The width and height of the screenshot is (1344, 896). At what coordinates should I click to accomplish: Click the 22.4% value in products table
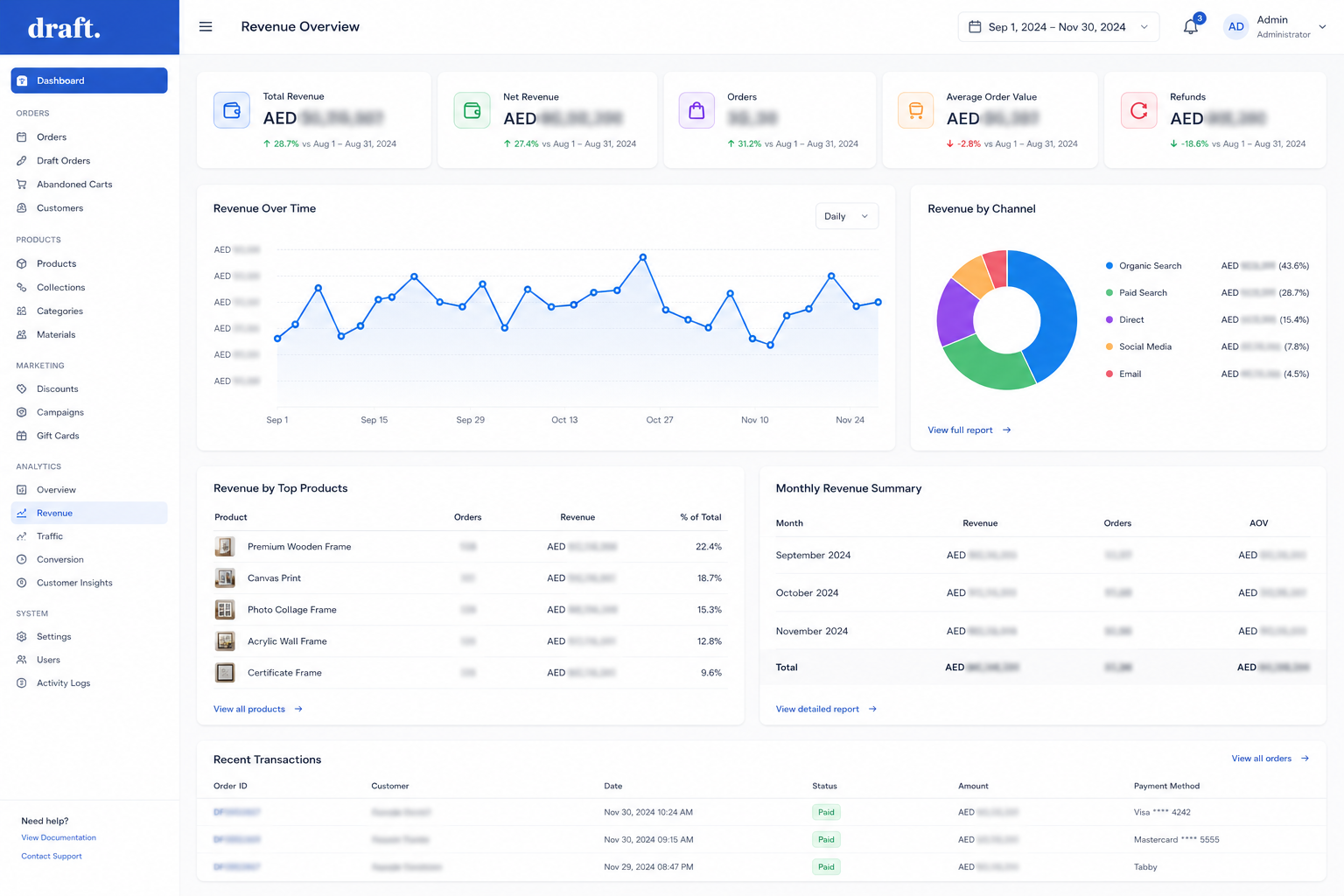click(709, 547)
